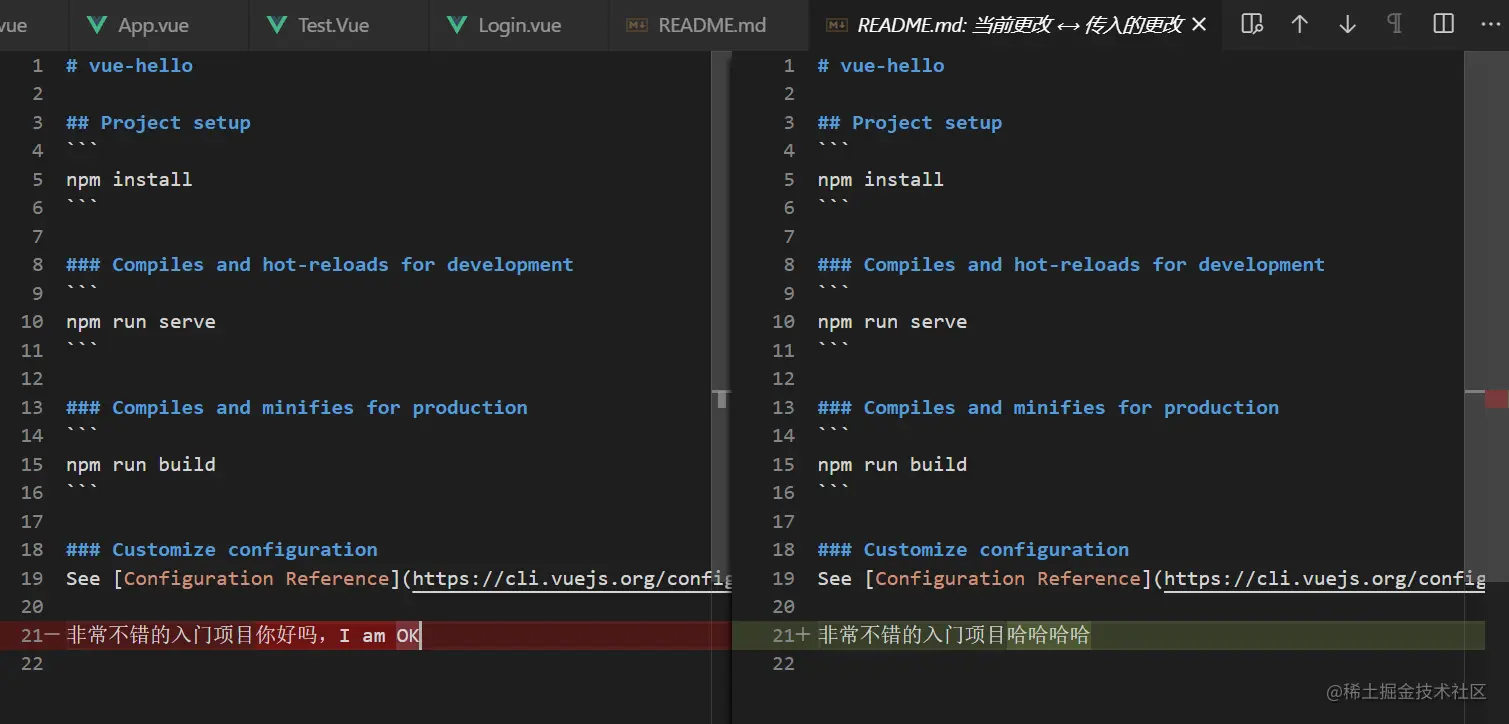This screenshot has width=1509, height=724.
Task: Click markdown icon on the diff tab
Action: (836, 25)
